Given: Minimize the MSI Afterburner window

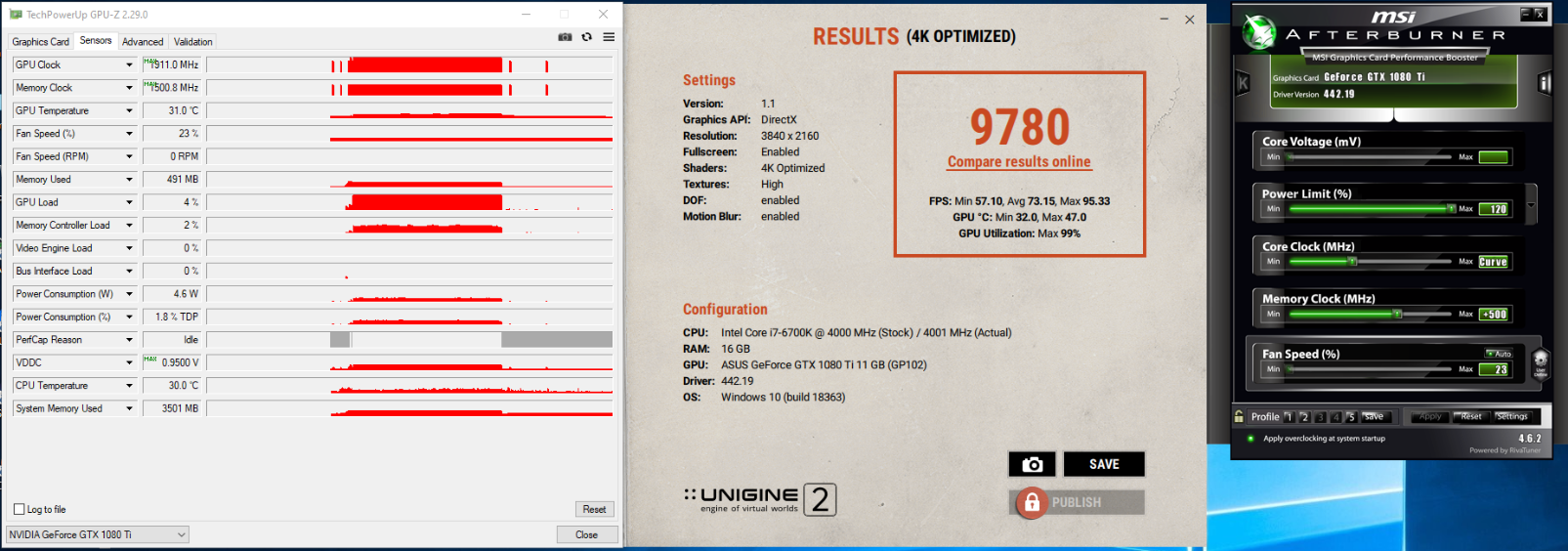Looking at the screenshot, I should click(x=1526, y=14).
